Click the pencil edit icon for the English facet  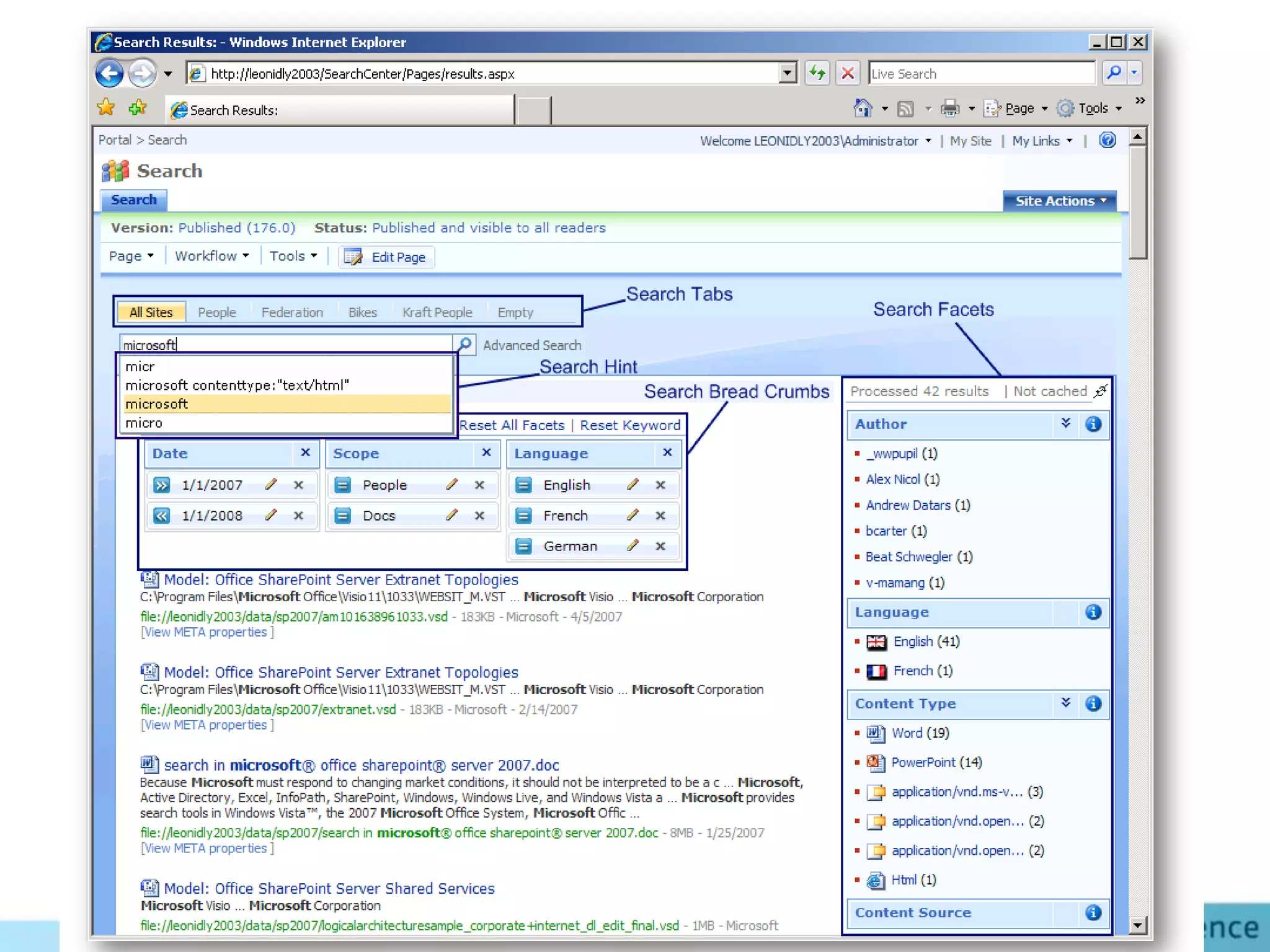[x=633, y=485]
